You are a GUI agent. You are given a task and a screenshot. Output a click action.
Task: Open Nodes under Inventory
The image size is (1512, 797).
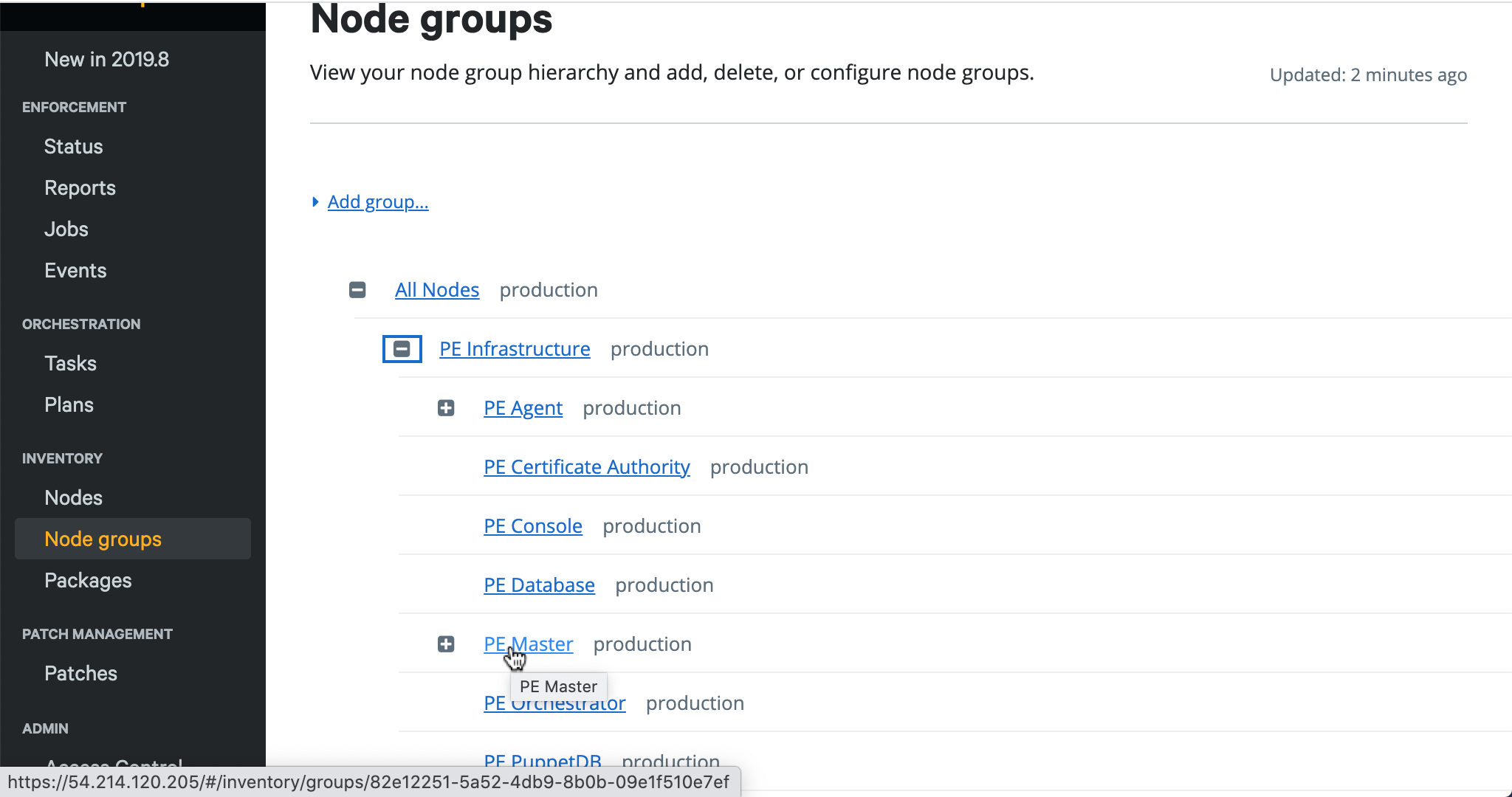click(x=73, y=497)
